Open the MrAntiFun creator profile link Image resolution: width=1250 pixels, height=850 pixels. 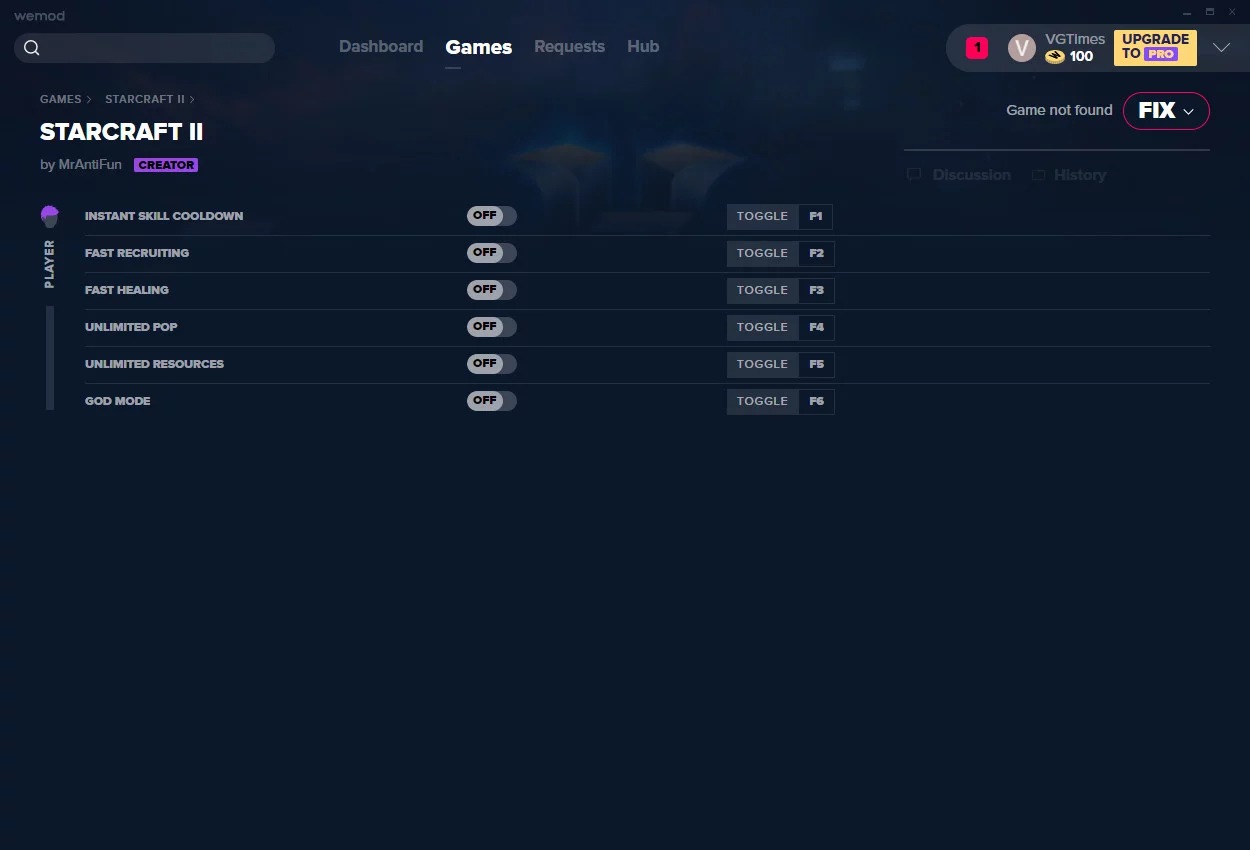[90, 165]
